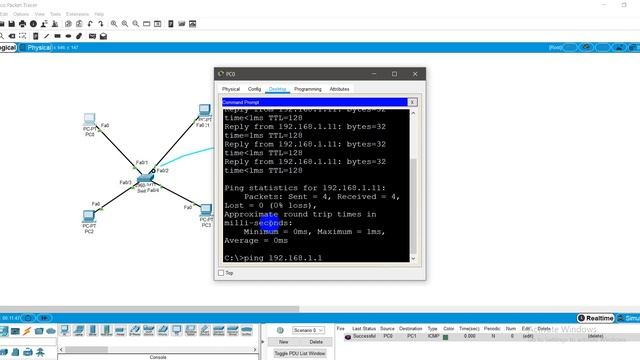
Task: Click PC2 in the network topology
Action: [x=89, y=216]
